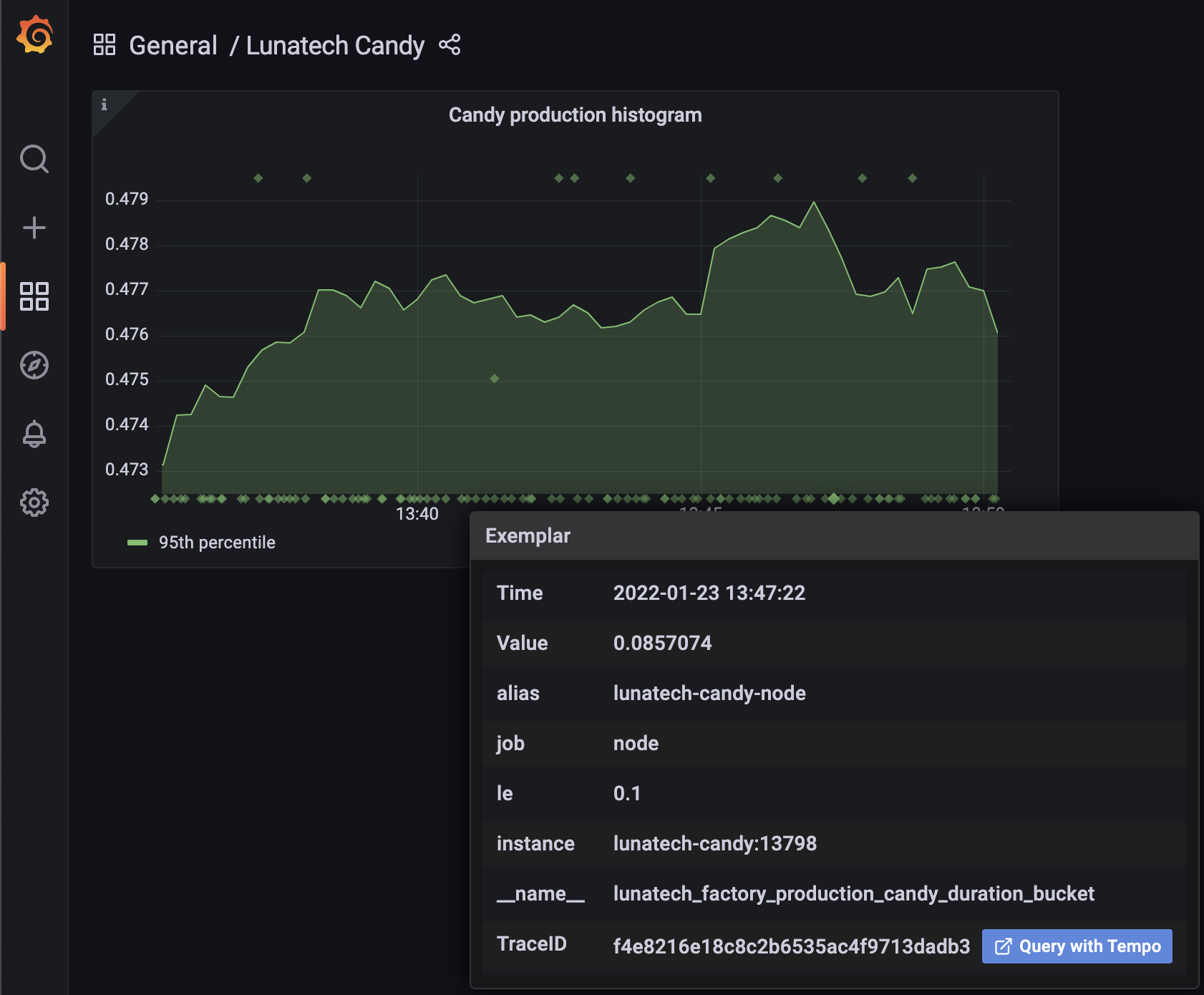
Task: Open the Configuration gear icon
Action: (34, 503)
